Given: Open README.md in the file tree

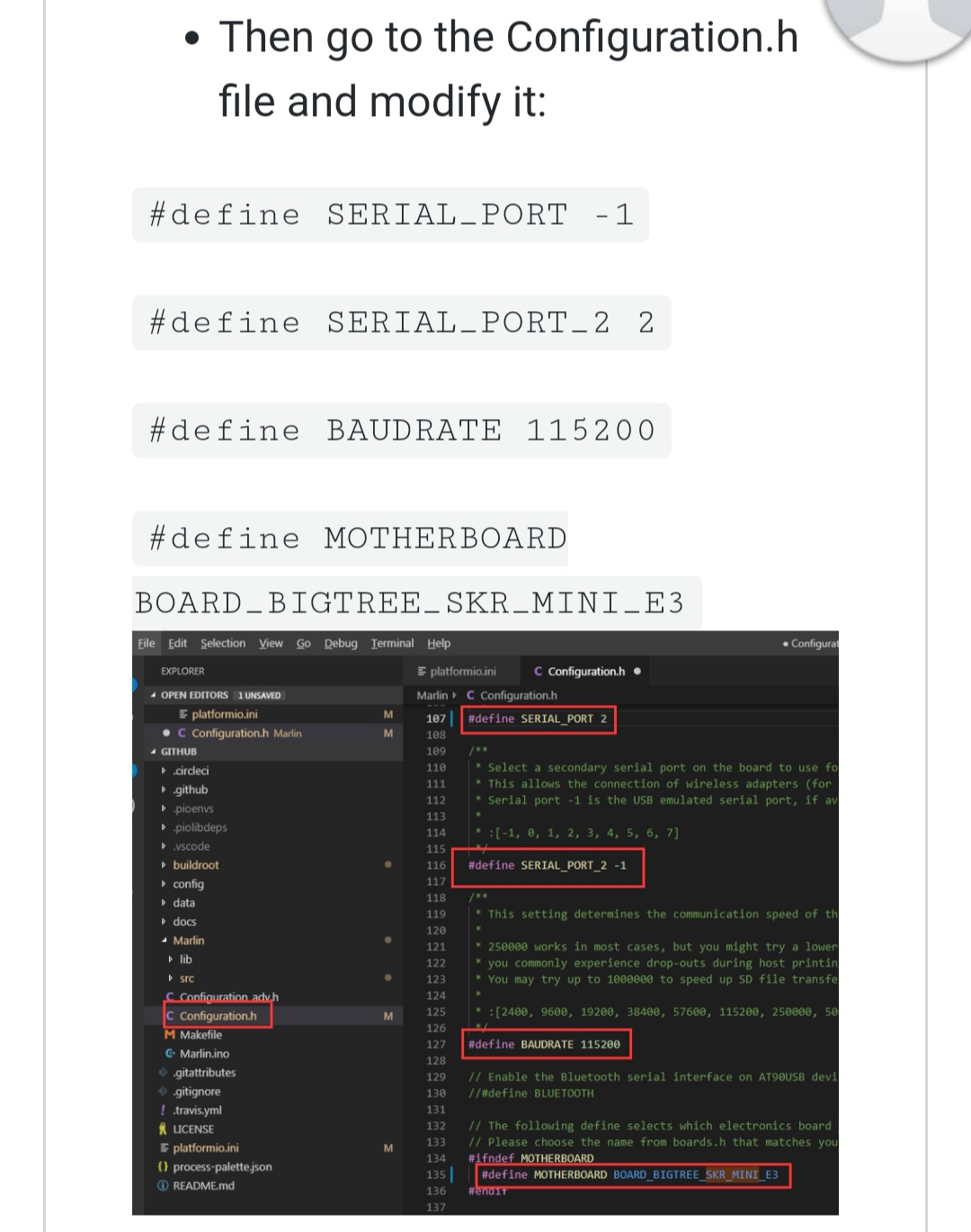Looking at the screenshot, I should coord(203,1186).
